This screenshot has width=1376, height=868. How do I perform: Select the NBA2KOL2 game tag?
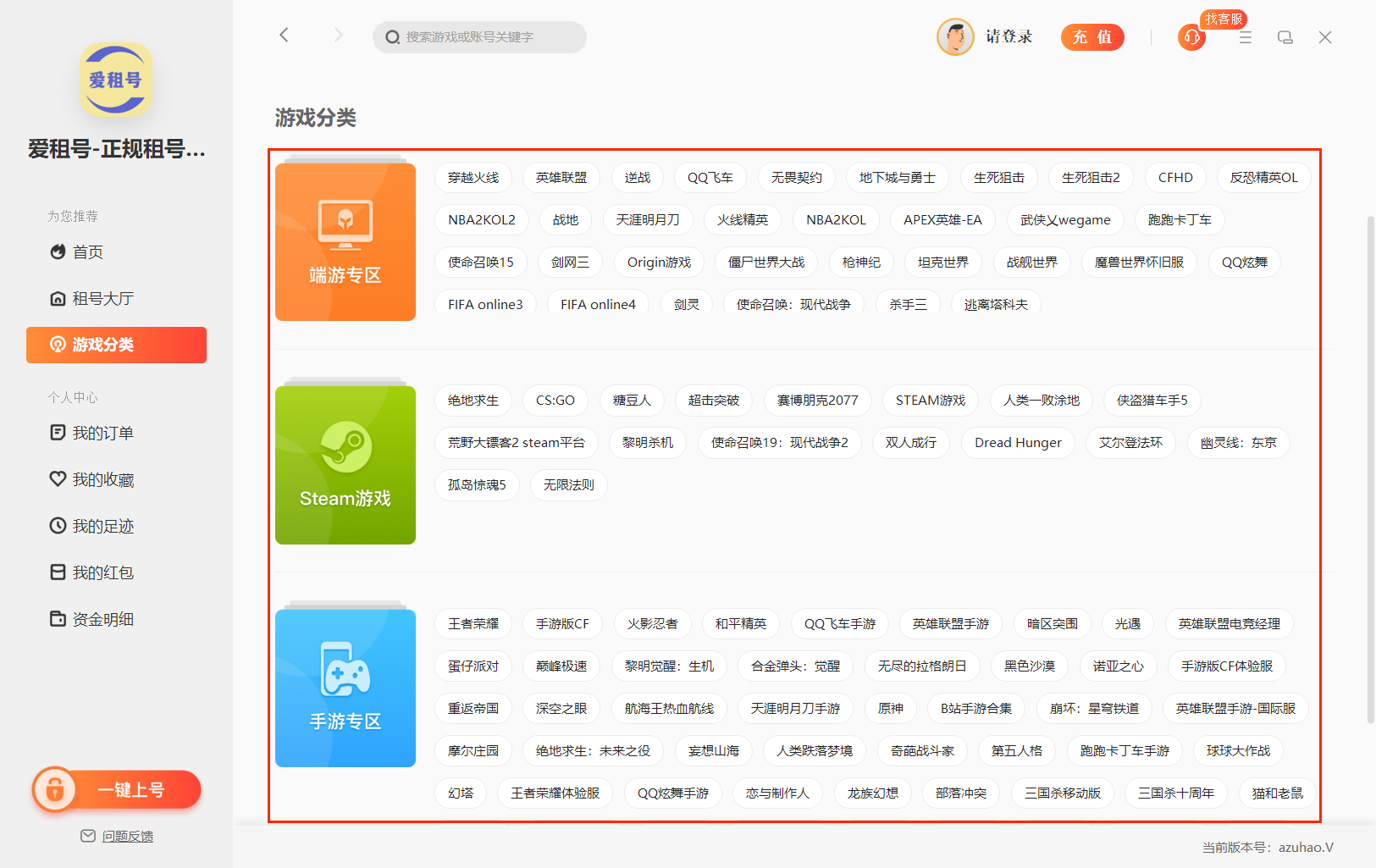click(x=482, y=220)
